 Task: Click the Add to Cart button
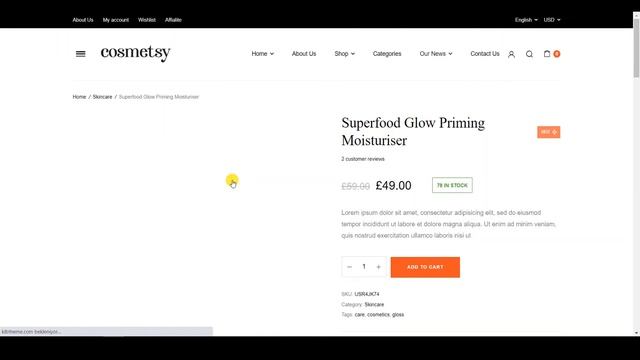coord(425,267)
